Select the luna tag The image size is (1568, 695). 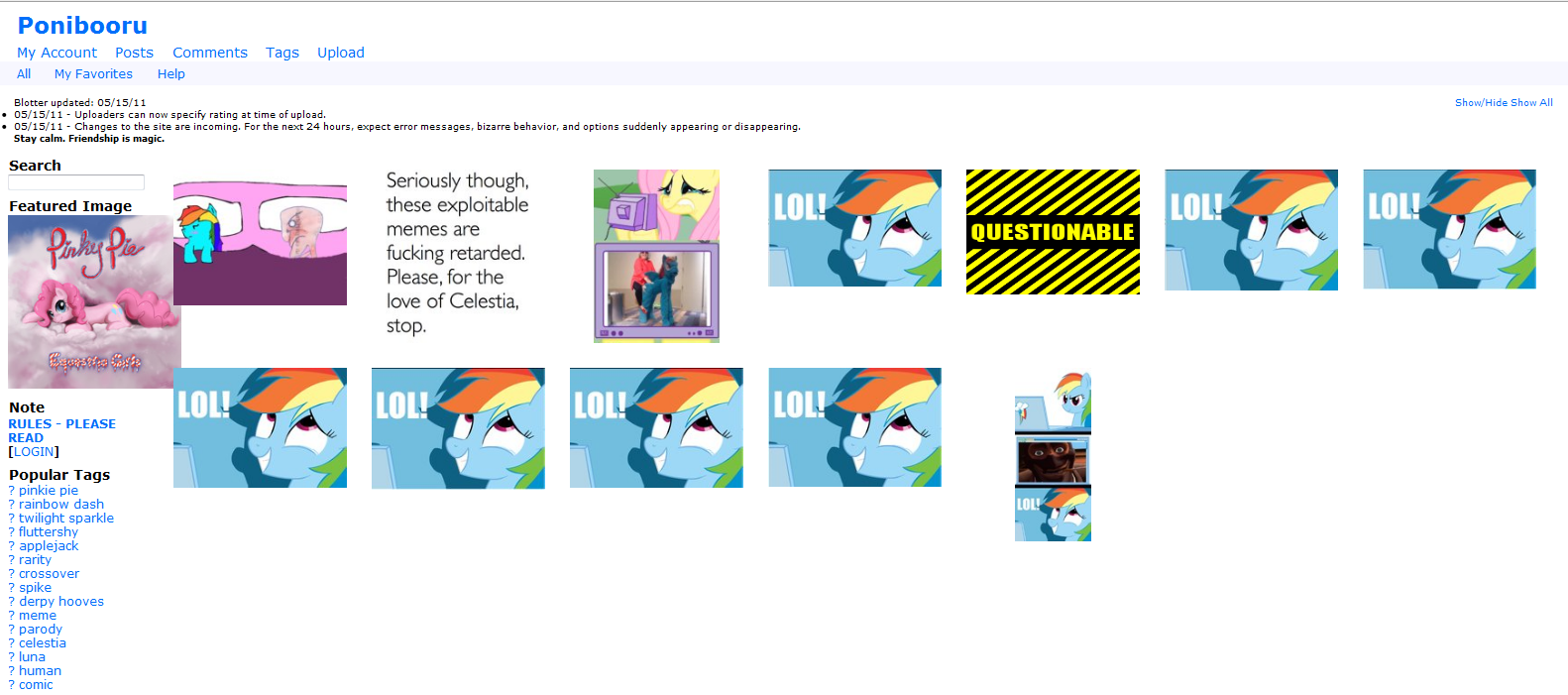pyautogui.click(x=32, y=656)
